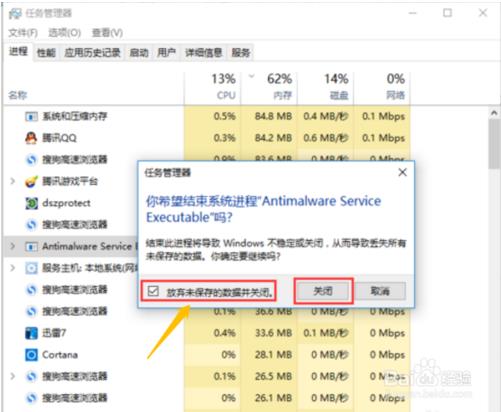
Task: Sort by the 62% 内存 column header
Action: pyautogui.click(x=269, y=87)
